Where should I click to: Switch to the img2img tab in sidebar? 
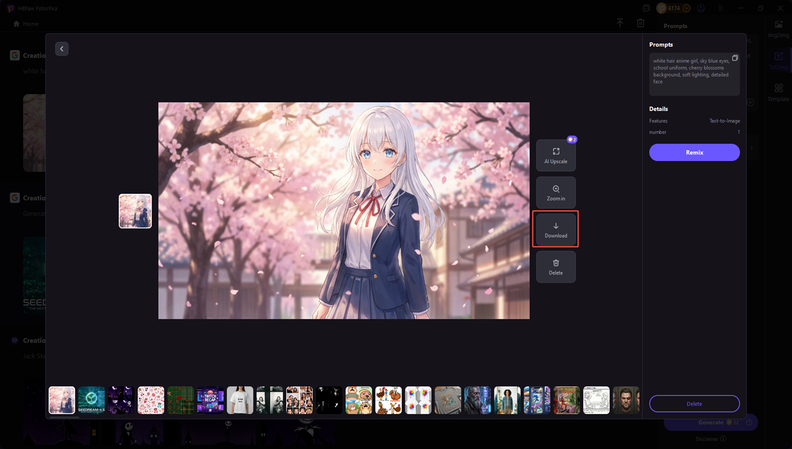click(x=778, y=29)
